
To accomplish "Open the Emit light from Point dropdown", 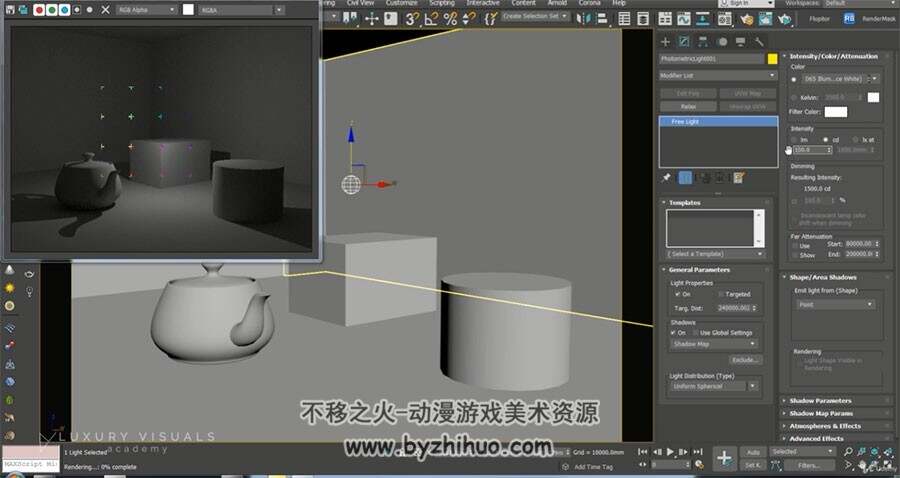I will (835, 305).
